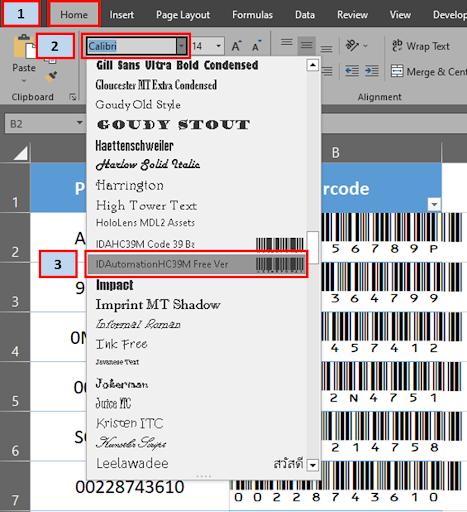Click the B2 Name Box field
Image resolution: width=467 pixels, height=512 pixels.
(x=40, y=124)
